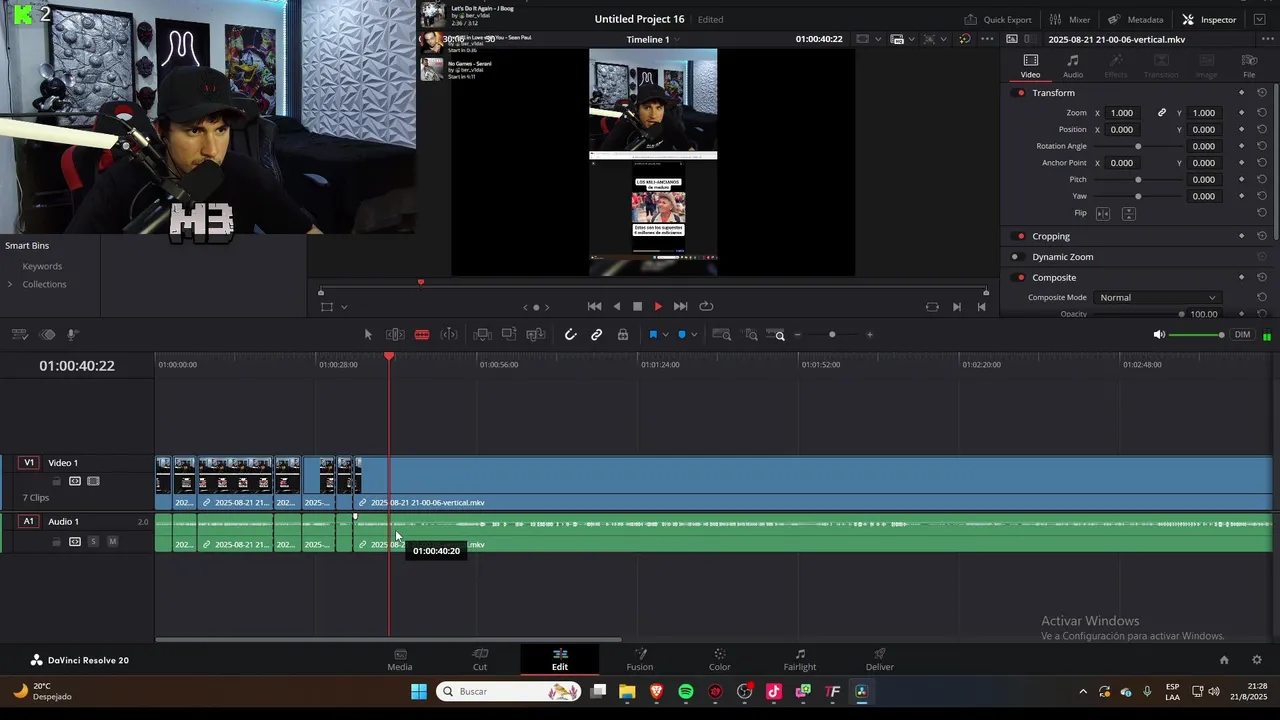The image size is (1280, 720).
Task: Open Spotify from Windows taskbar
Action: pyautogui.click(x=686, y=692)
